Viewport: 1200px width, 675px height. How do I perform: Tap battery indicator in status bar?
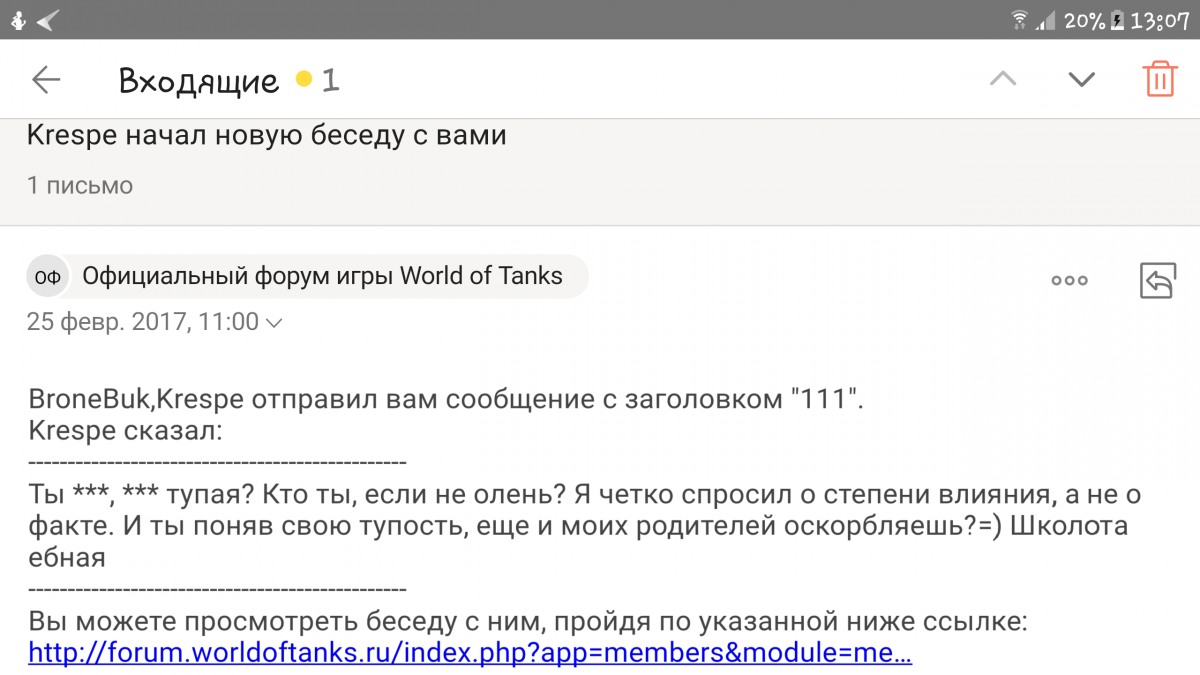(x=1116, y=19)
